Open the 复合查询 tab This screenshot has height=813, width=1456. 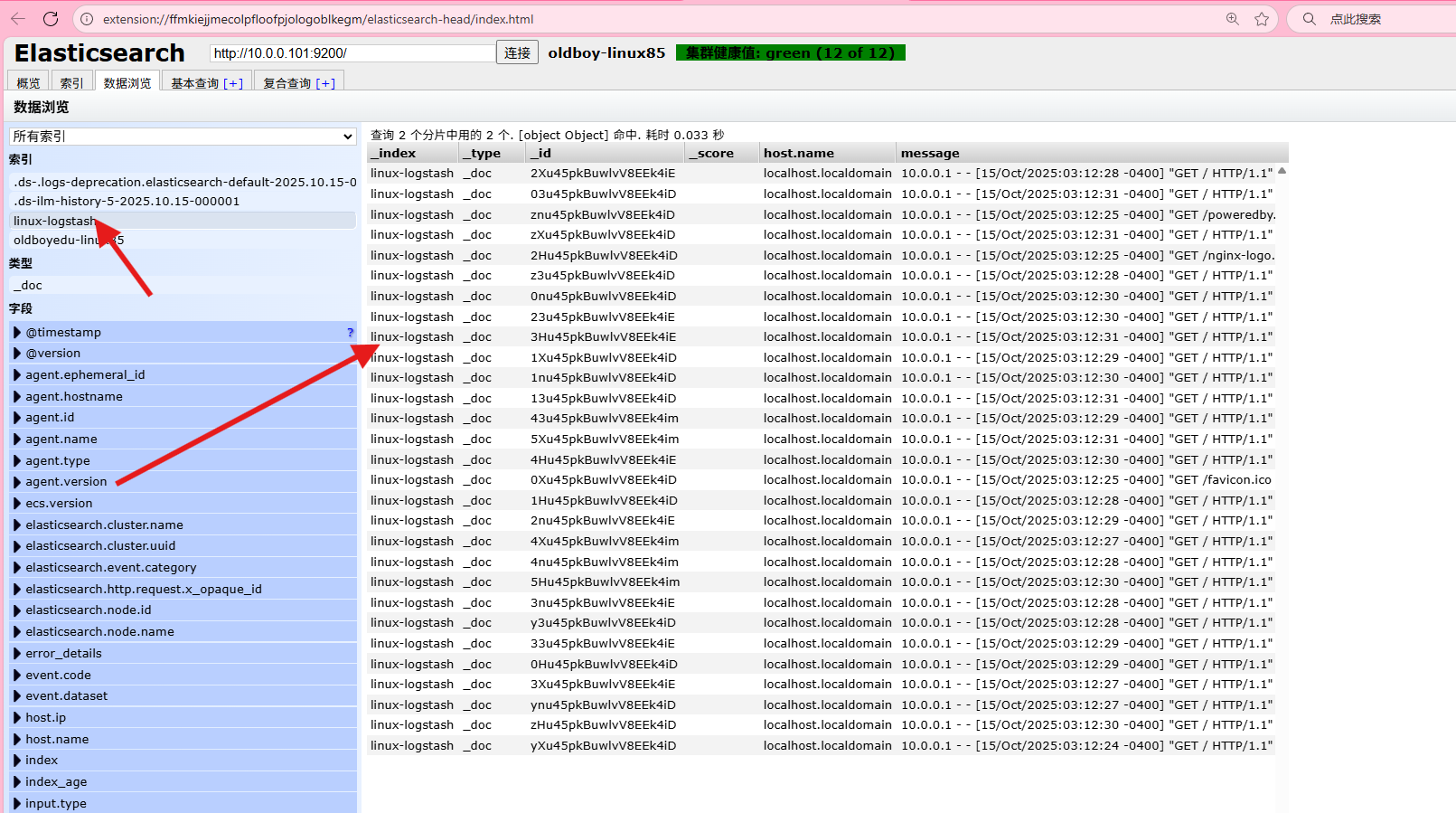pos(287,83)
